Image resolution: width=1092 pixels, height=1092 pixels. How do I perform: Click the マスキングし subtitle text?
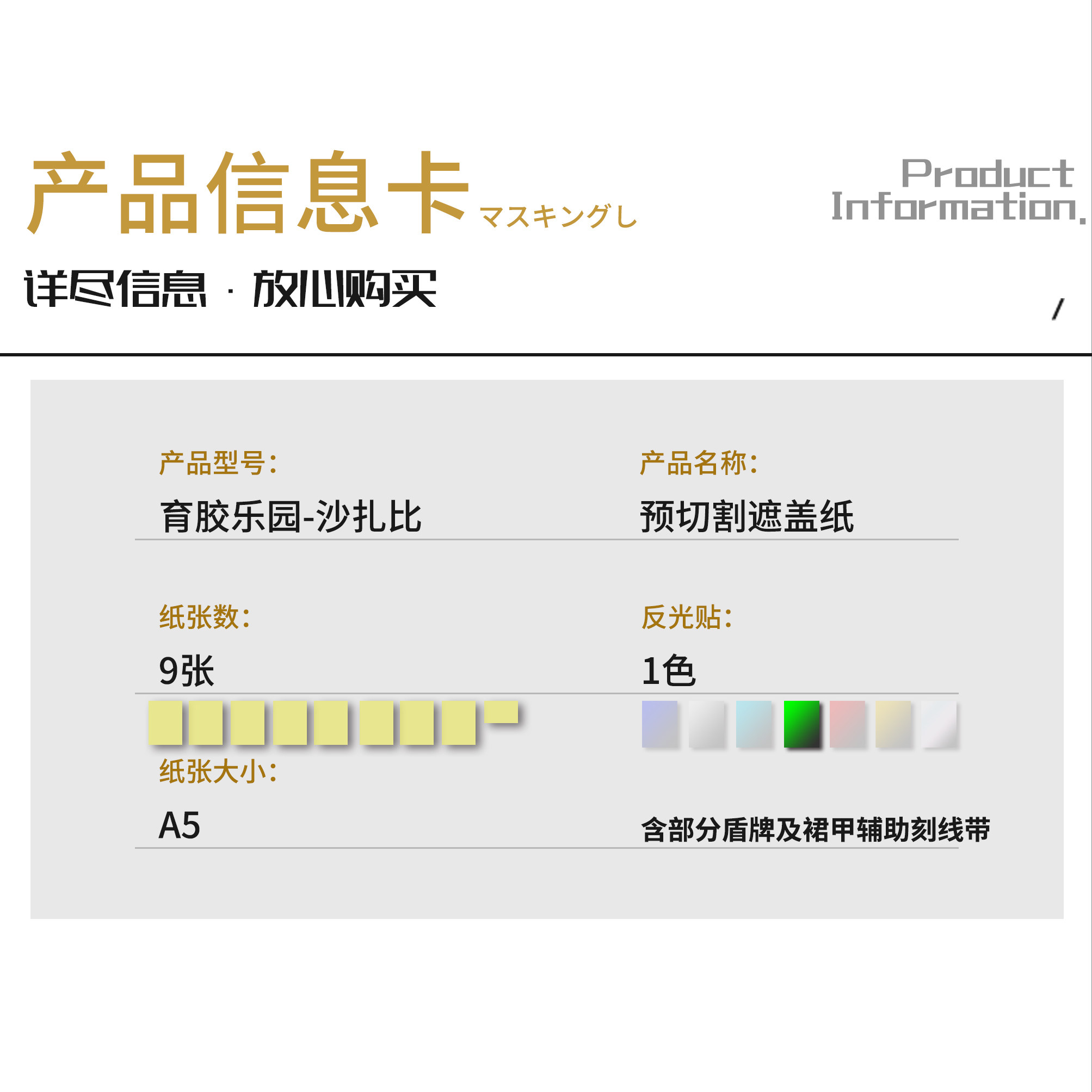pos(558,217)
